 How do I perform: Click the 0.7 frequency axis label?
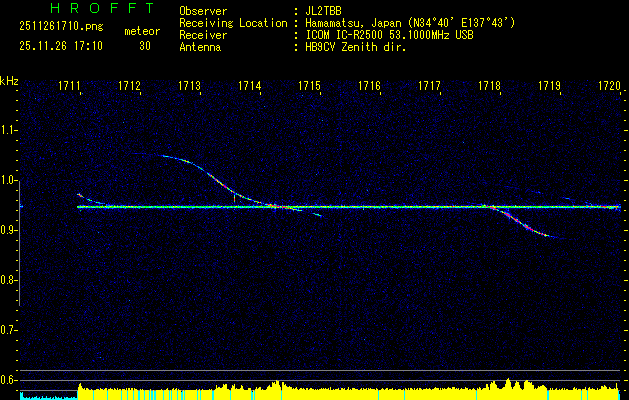tap(9, 329)
